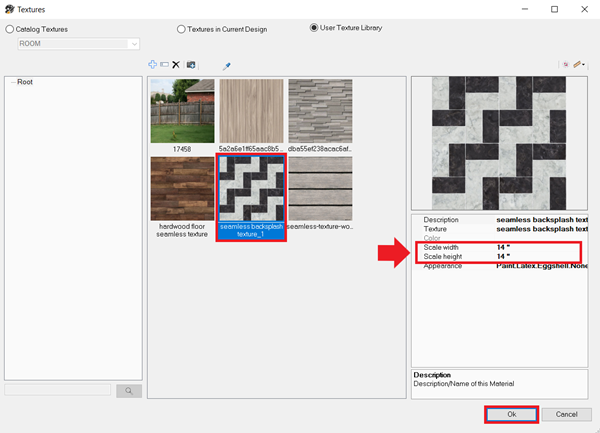
Task: Click the Description property value
Action: tap(542, 220)
